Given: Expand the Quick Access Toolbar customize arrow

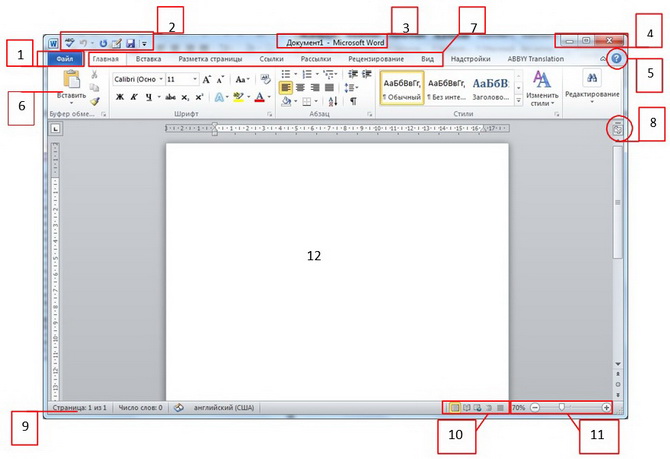Looking at the screenshot, I should (x=144, y=43).
